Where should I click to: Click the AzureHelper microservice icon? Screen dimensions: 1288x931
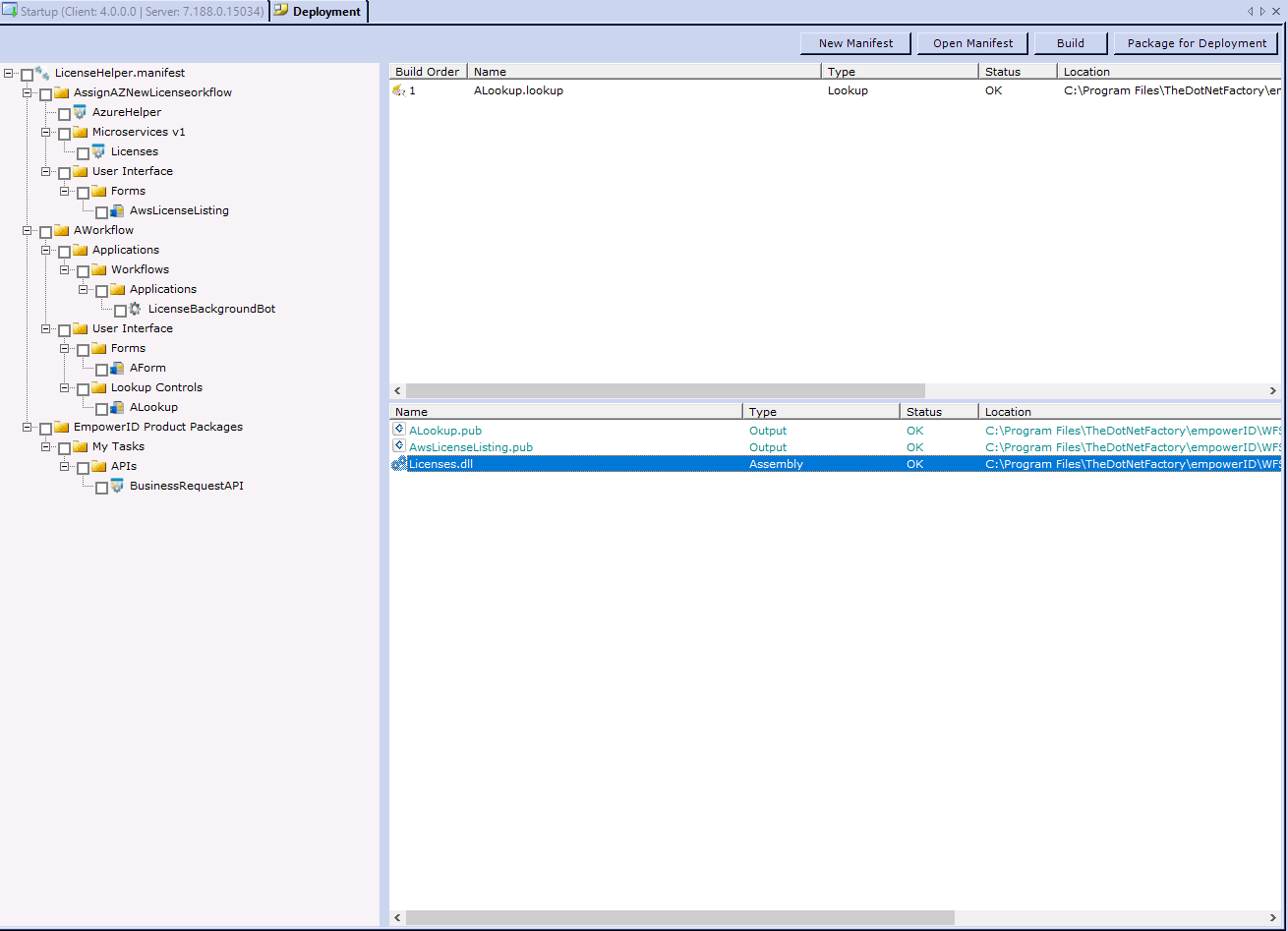pos(79,112)
